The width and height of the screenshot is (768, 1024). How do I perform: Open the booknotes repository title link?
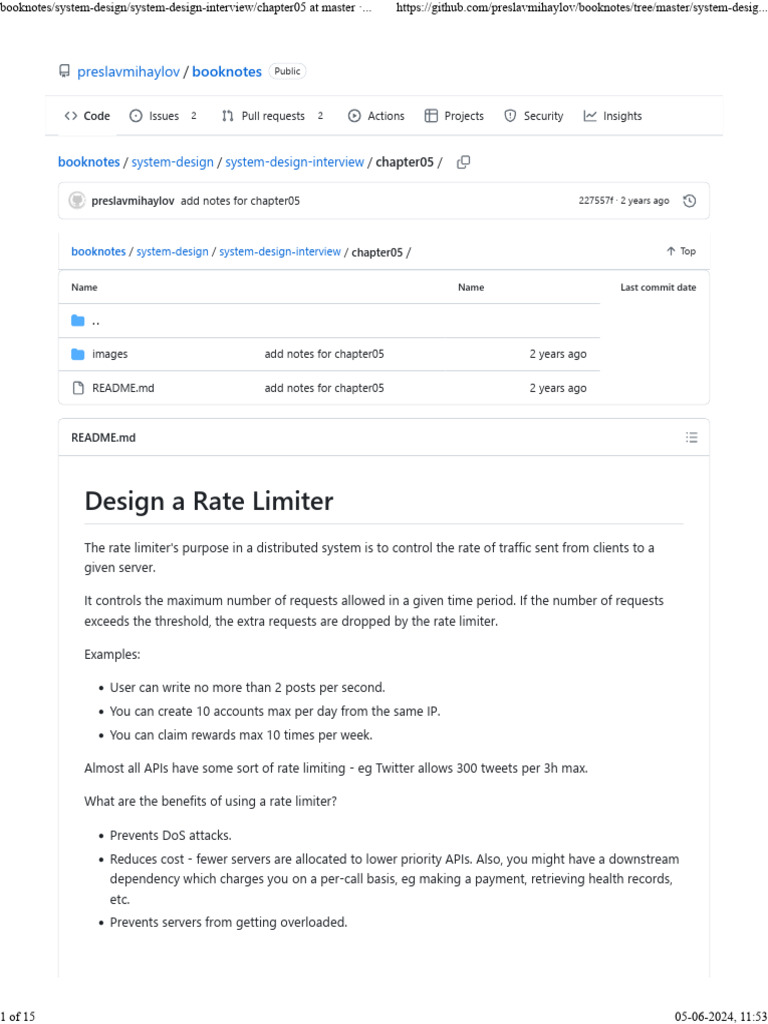pos(227,72)
